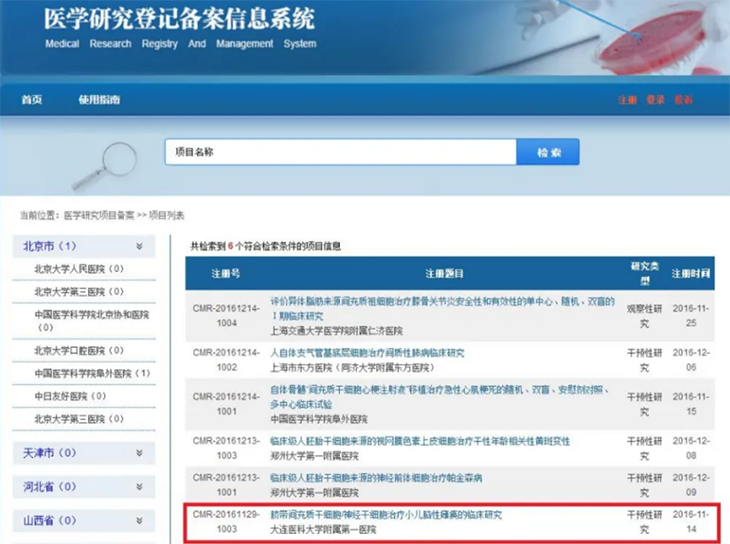Click the magnifying glass search icon

[x=105, y=166]
